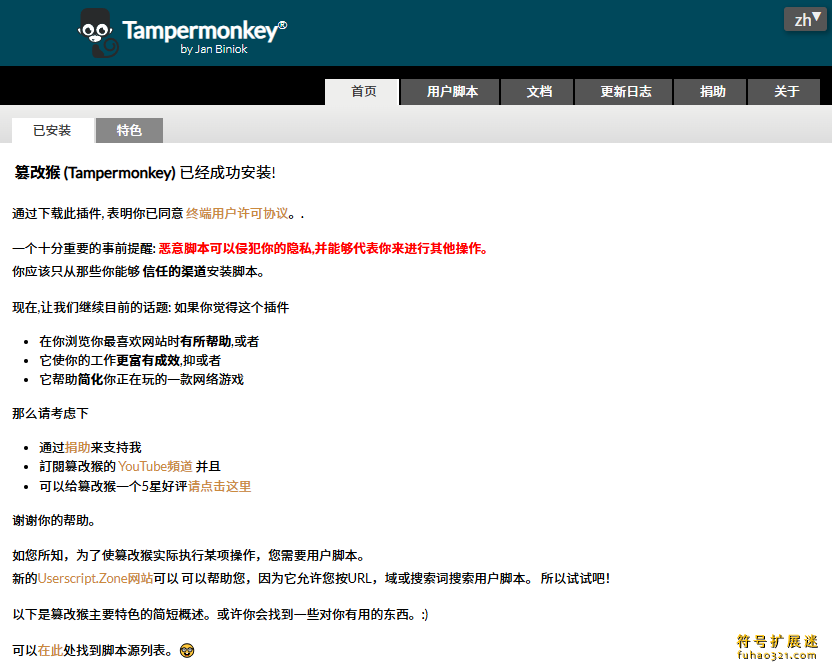Screen dimensions: 832x670
Task: Click the 'by Jan Biniok' header text
Action: 214,49
